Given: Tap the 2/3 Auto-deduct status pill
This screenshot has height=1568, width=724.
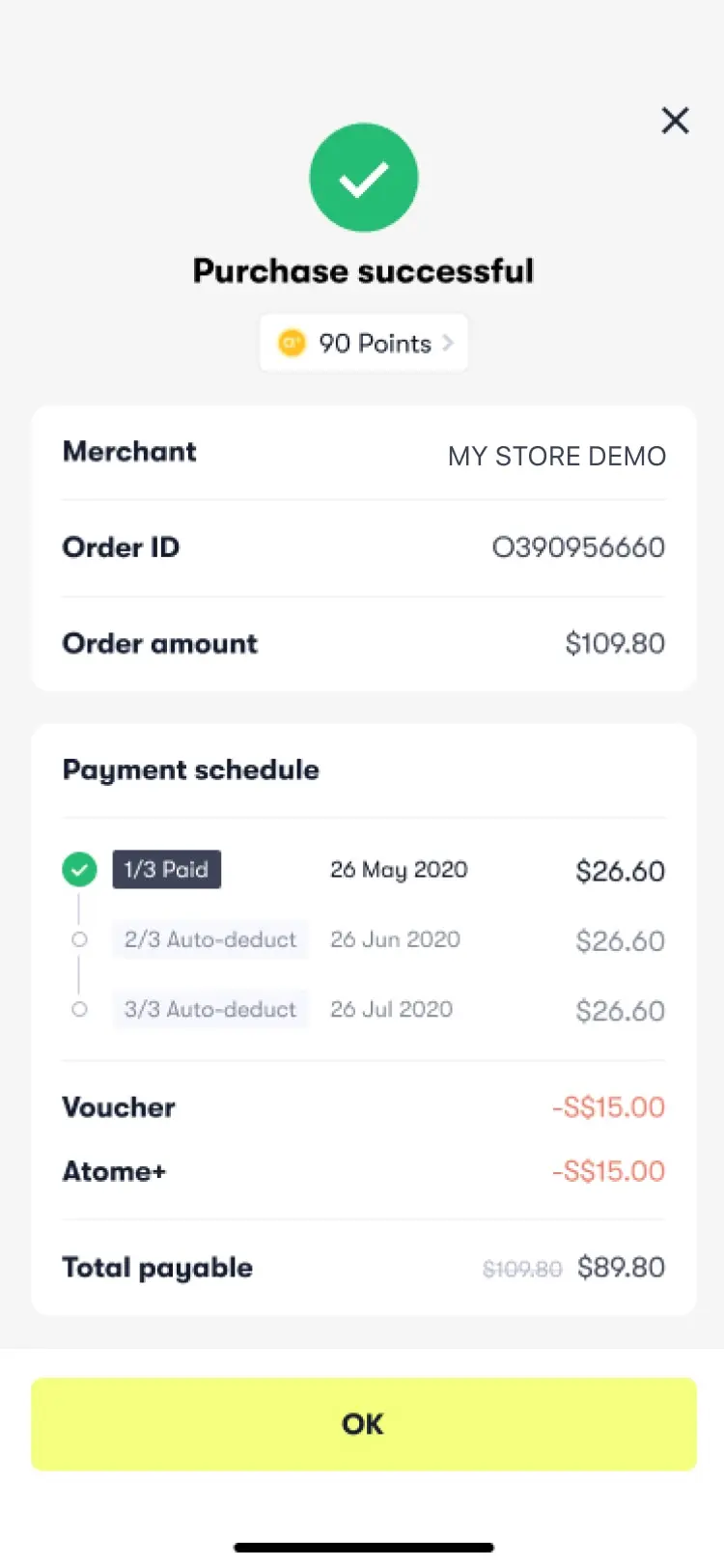Looking at the screenshot, I should (x=210, y=939).
